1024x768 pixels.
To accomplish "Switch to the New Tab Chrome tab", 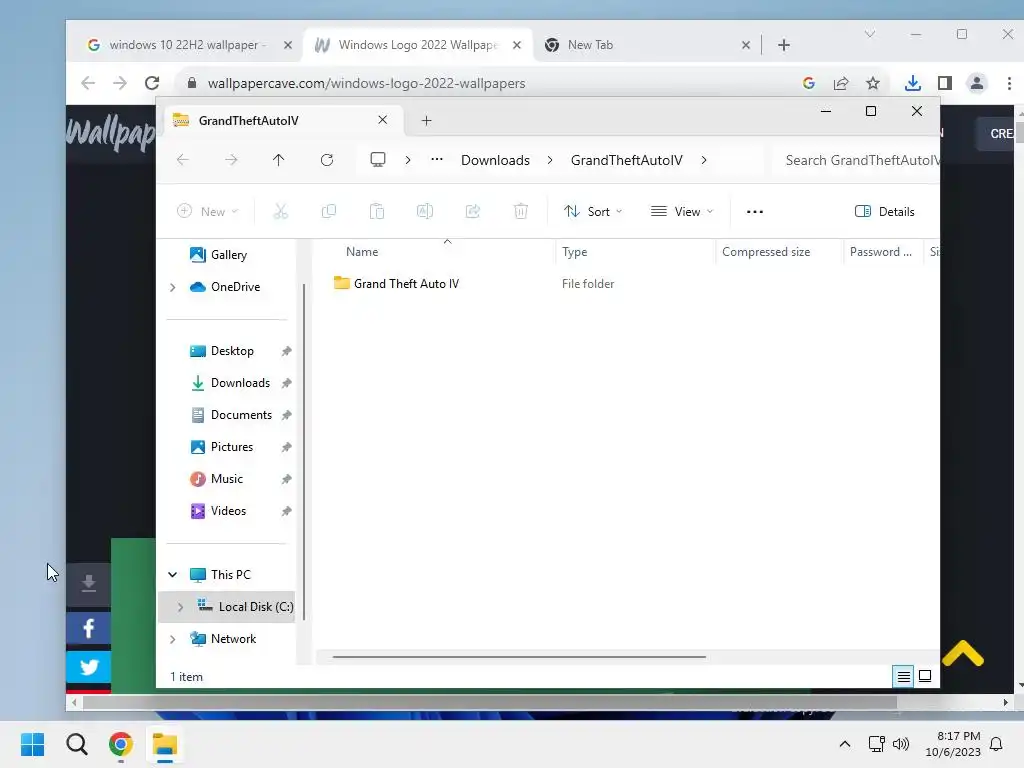I will click(x=590, y=44).
